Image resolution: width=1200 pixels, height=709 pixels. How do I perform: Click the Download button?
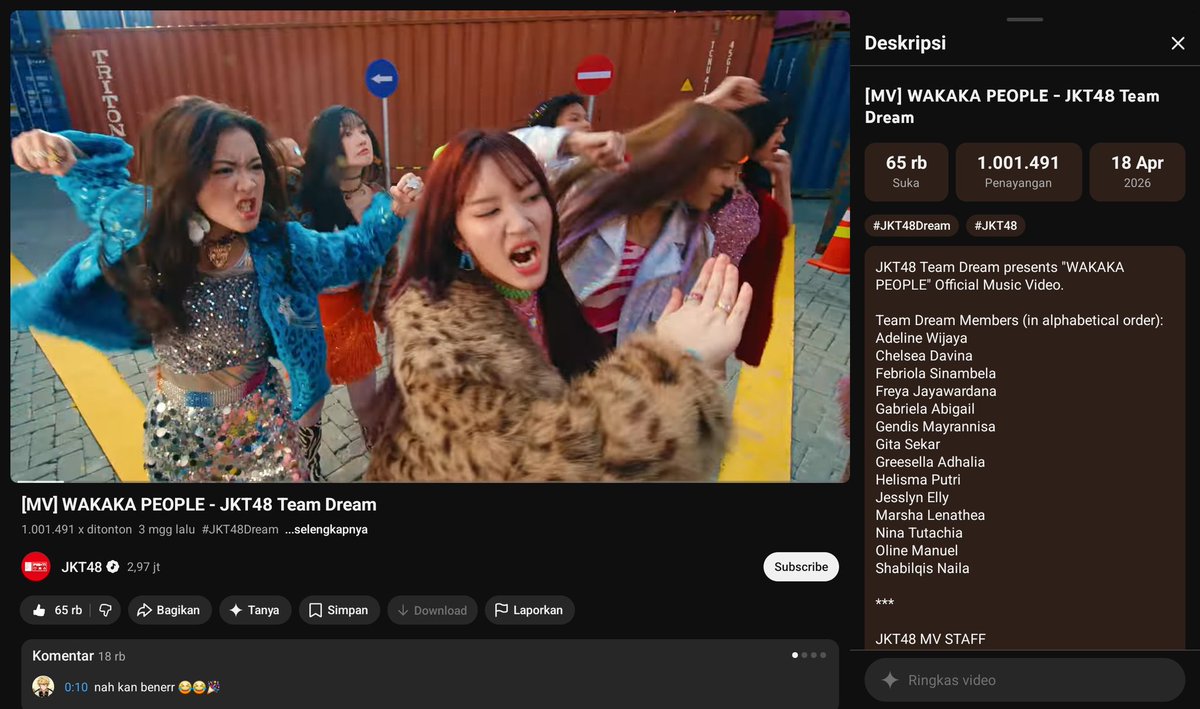(x=432, y=610)
